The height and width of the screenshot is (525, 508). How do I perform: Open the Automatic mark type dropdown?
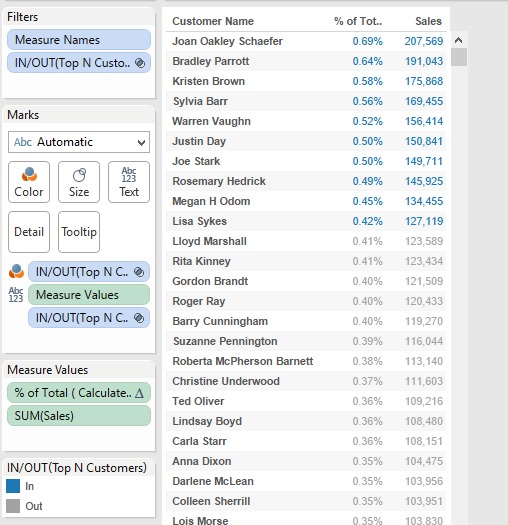[x=79, y=142]
